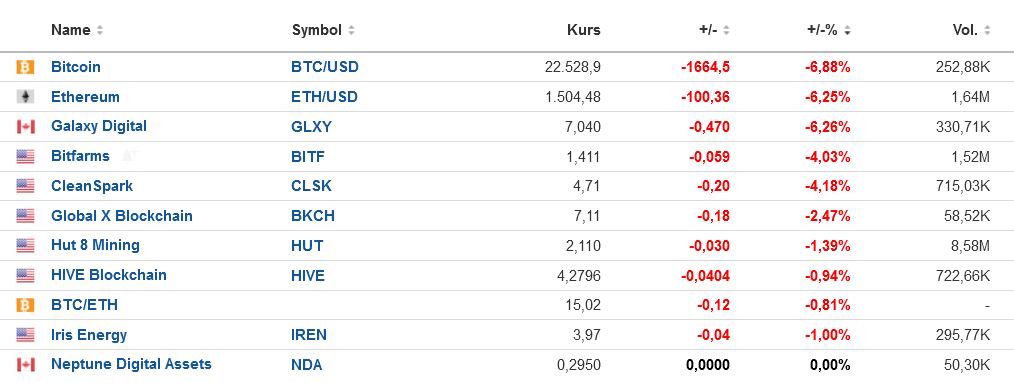Open the Iris Energy link
The height and width of the screenshot is (383, 1014).
click(x=89, y=335)
